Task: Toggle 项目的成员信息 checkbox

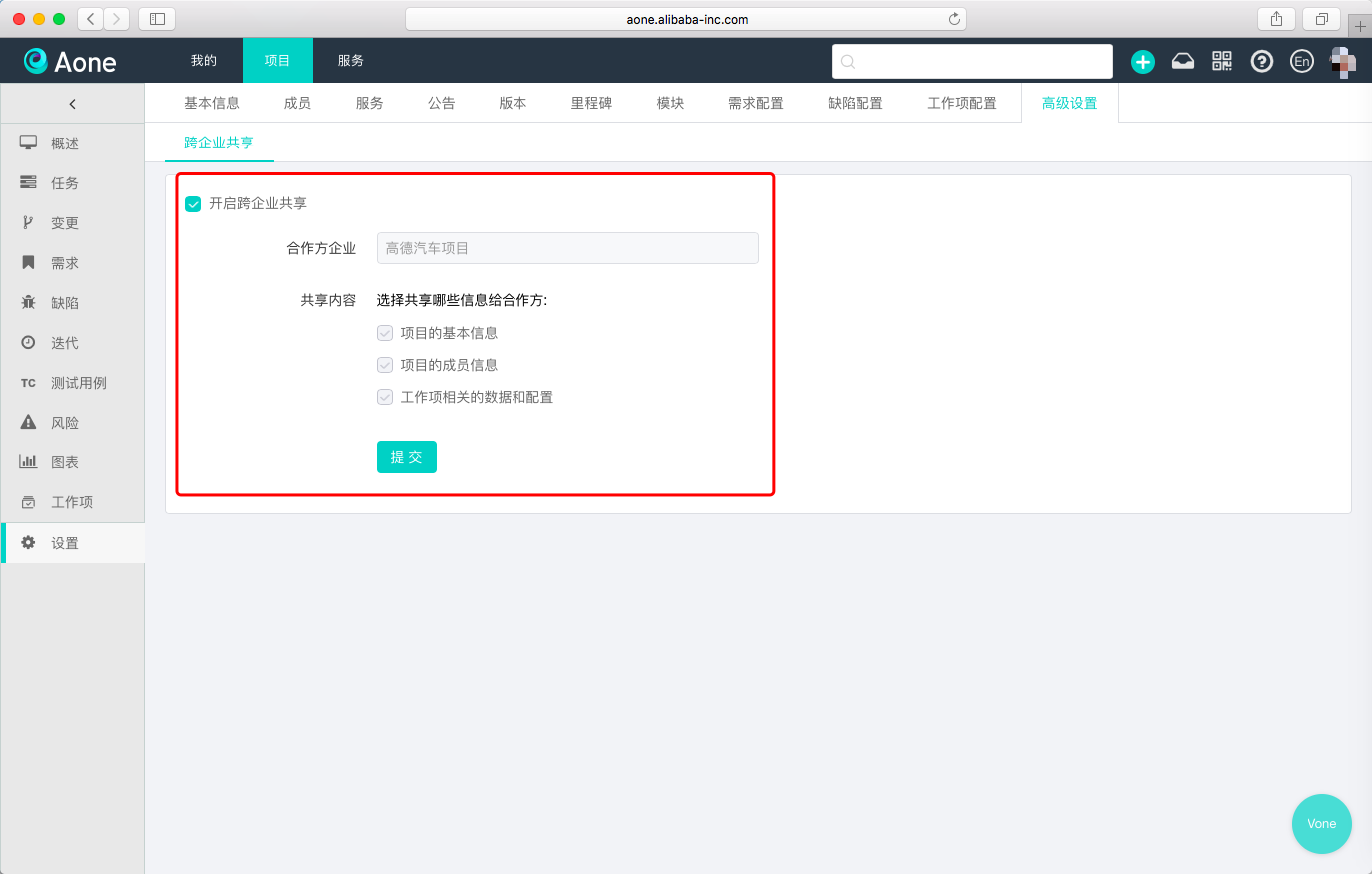Action: [385, 365]
